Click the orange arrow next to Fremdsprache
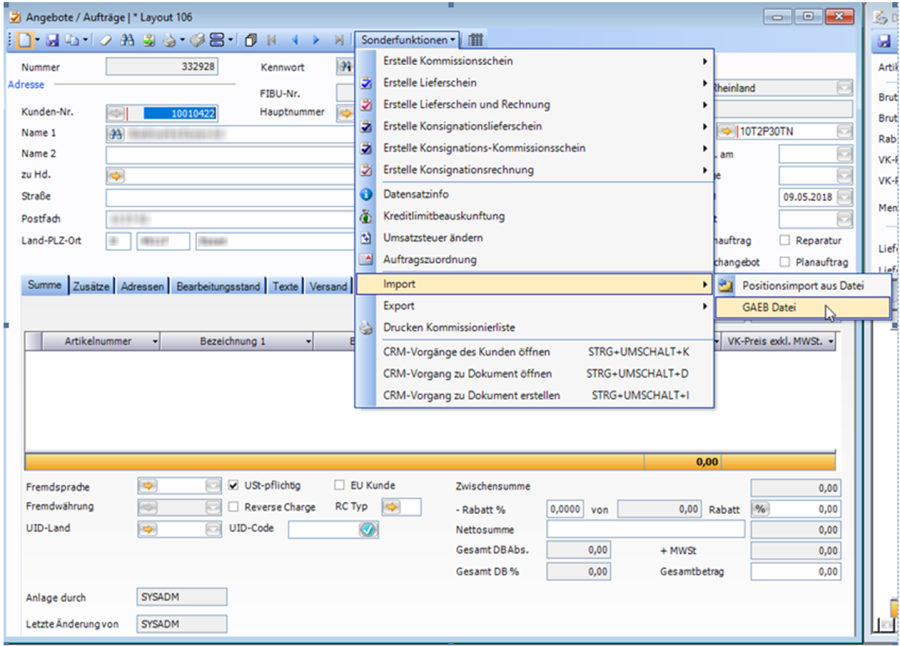Screen dimensions: 900x646 pyautogui.click(x=147, y=486)
